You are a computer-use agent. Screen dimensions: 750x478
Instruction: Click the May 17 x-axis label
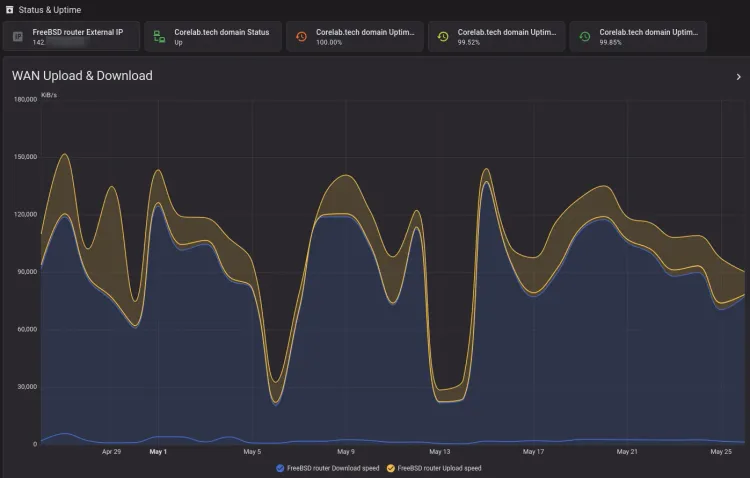[533, 452]
